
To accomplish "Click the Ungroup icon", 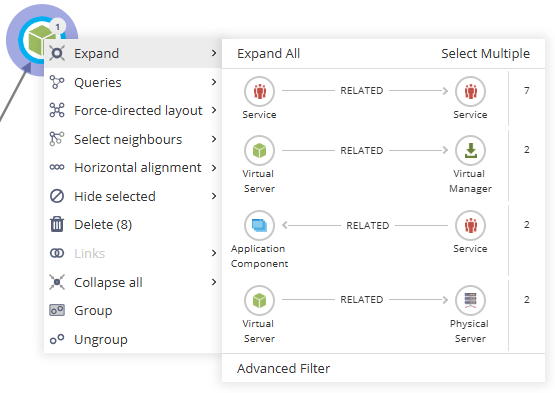I will [57, 339].
